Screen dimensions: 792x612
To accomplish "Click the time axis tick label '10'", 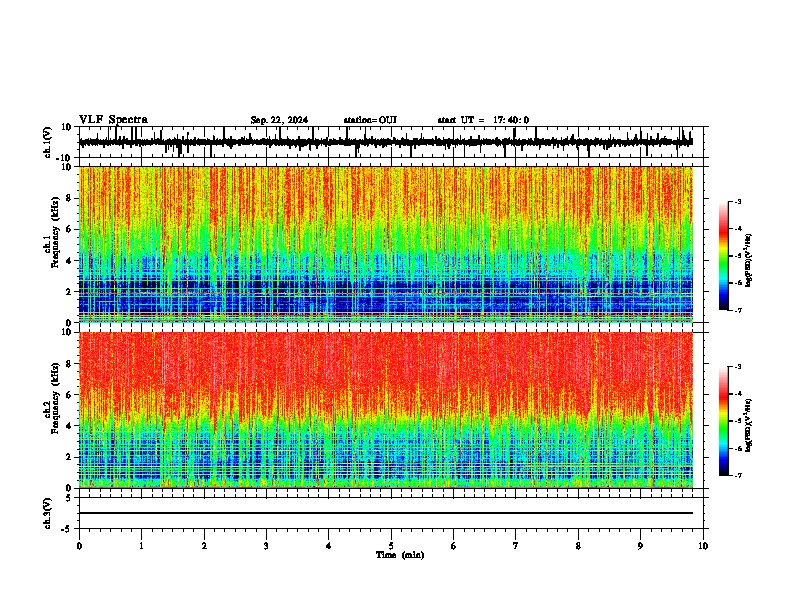I will (x=703, y=546).
